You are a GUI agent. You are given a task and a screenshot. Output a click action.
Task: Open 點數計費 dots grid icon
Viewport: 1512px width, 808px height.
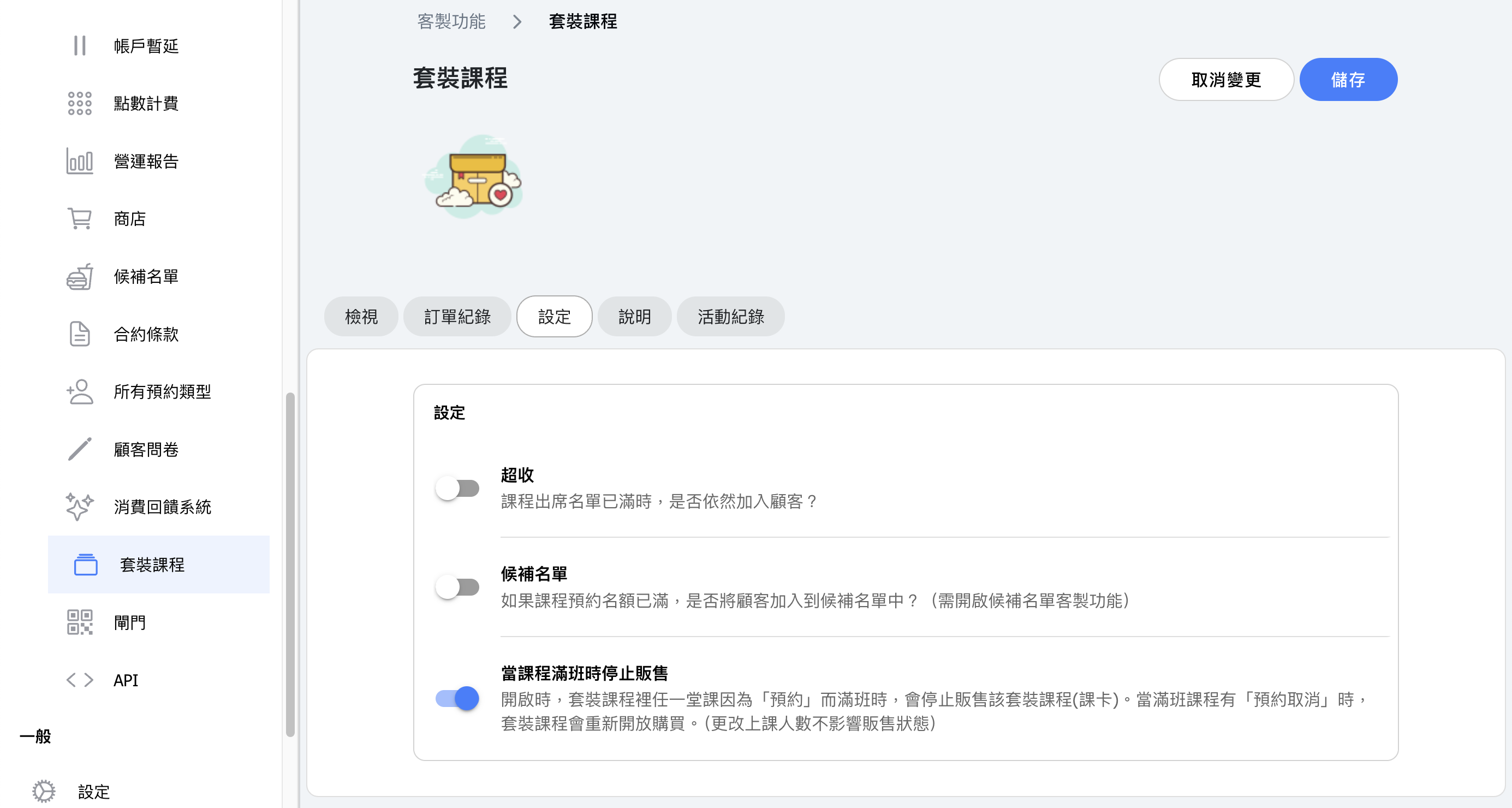point(80,103)
